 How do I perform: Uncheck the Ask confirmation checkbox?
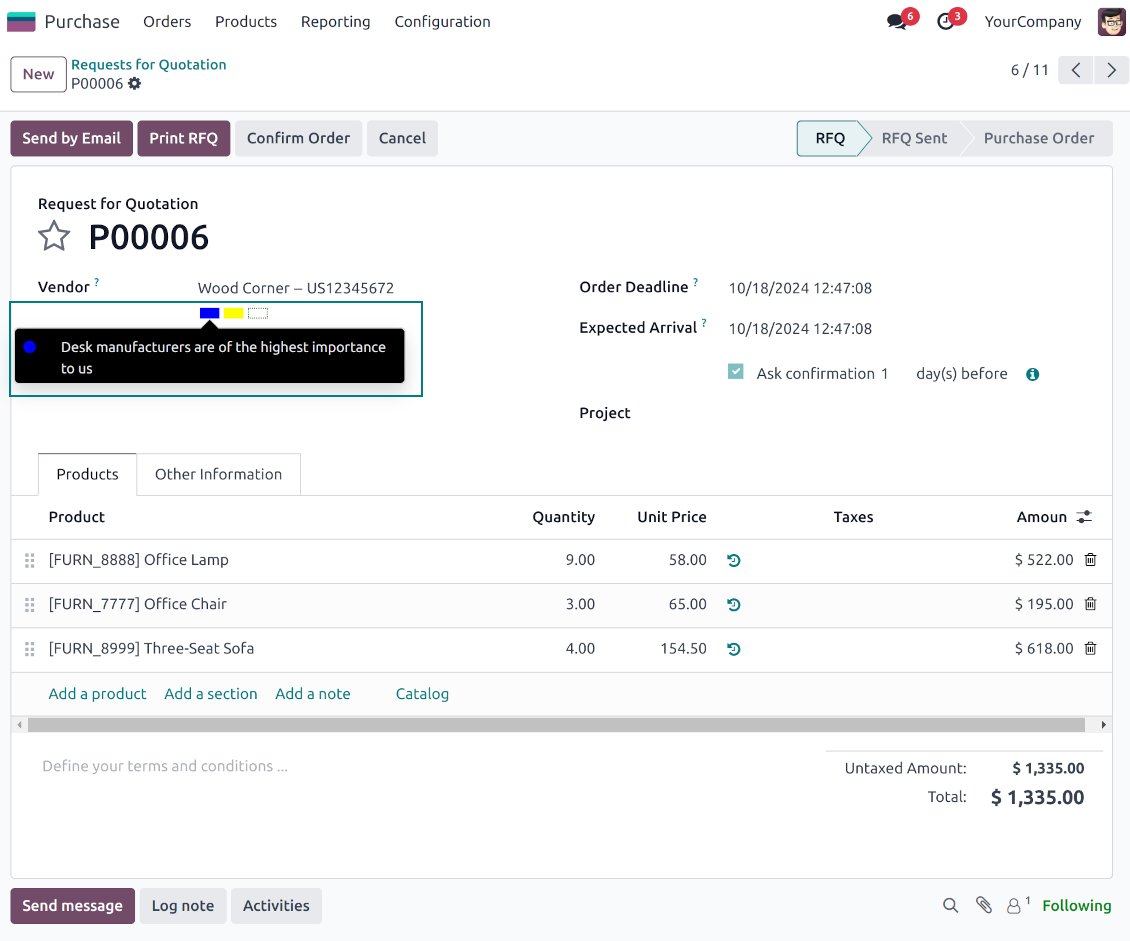736,372
